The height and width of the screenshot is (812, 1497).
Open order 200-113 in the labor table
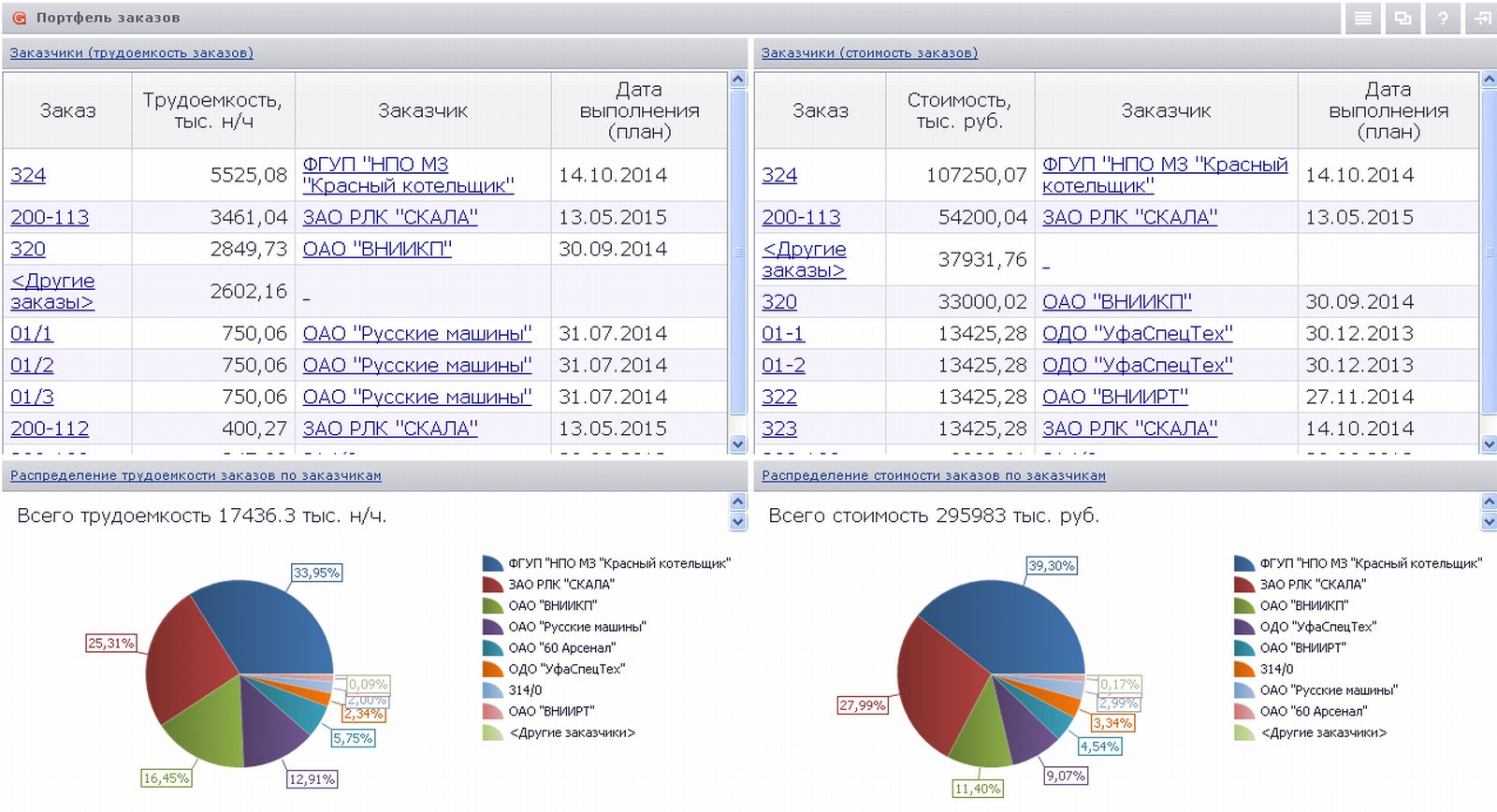click(x=50, y=217)
